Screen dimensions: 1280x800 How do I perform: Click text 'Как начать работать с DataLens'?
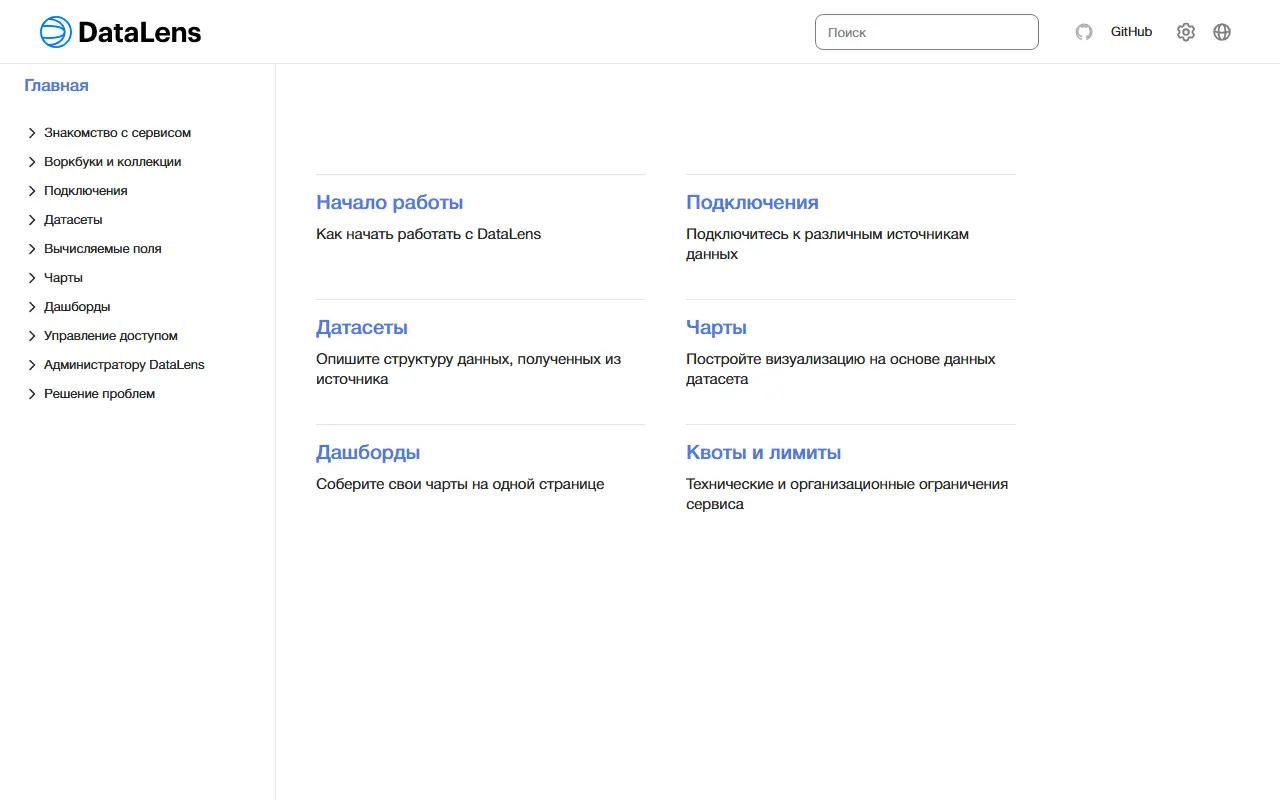point(428,234)
